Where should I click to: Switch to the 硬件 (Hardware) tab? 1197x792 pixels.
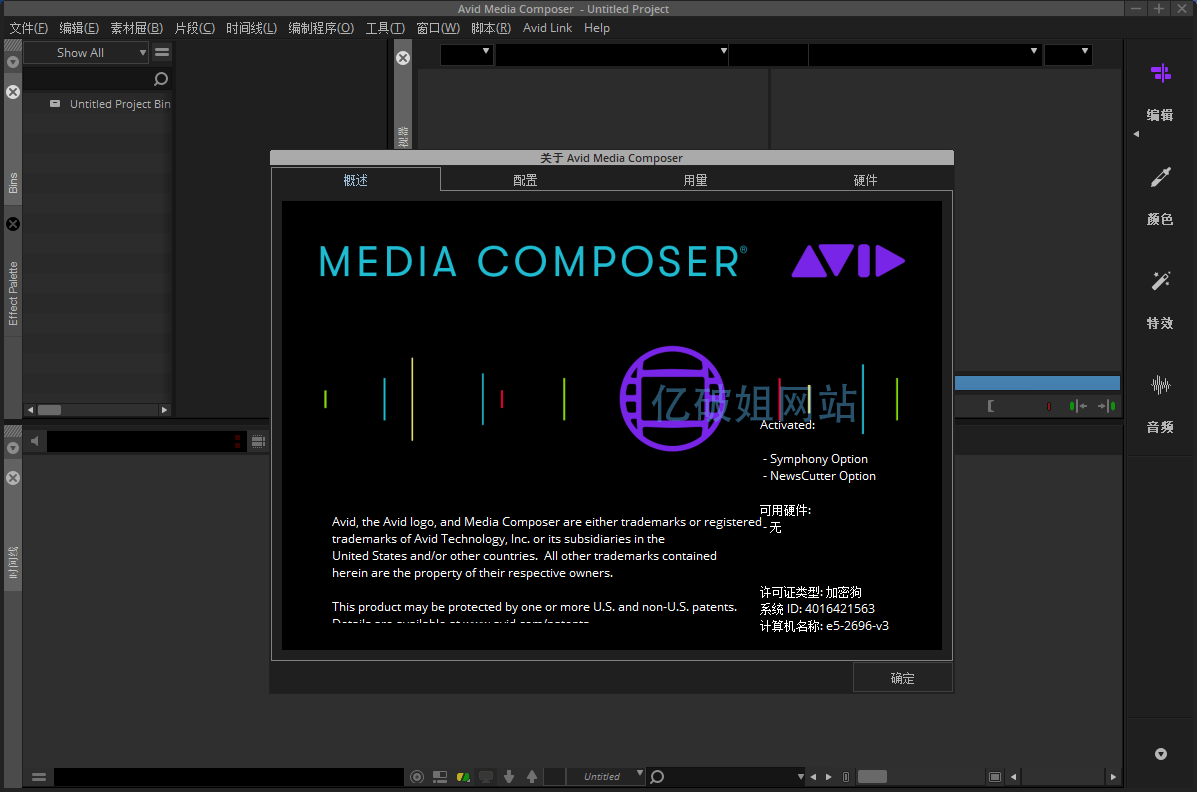865,180
